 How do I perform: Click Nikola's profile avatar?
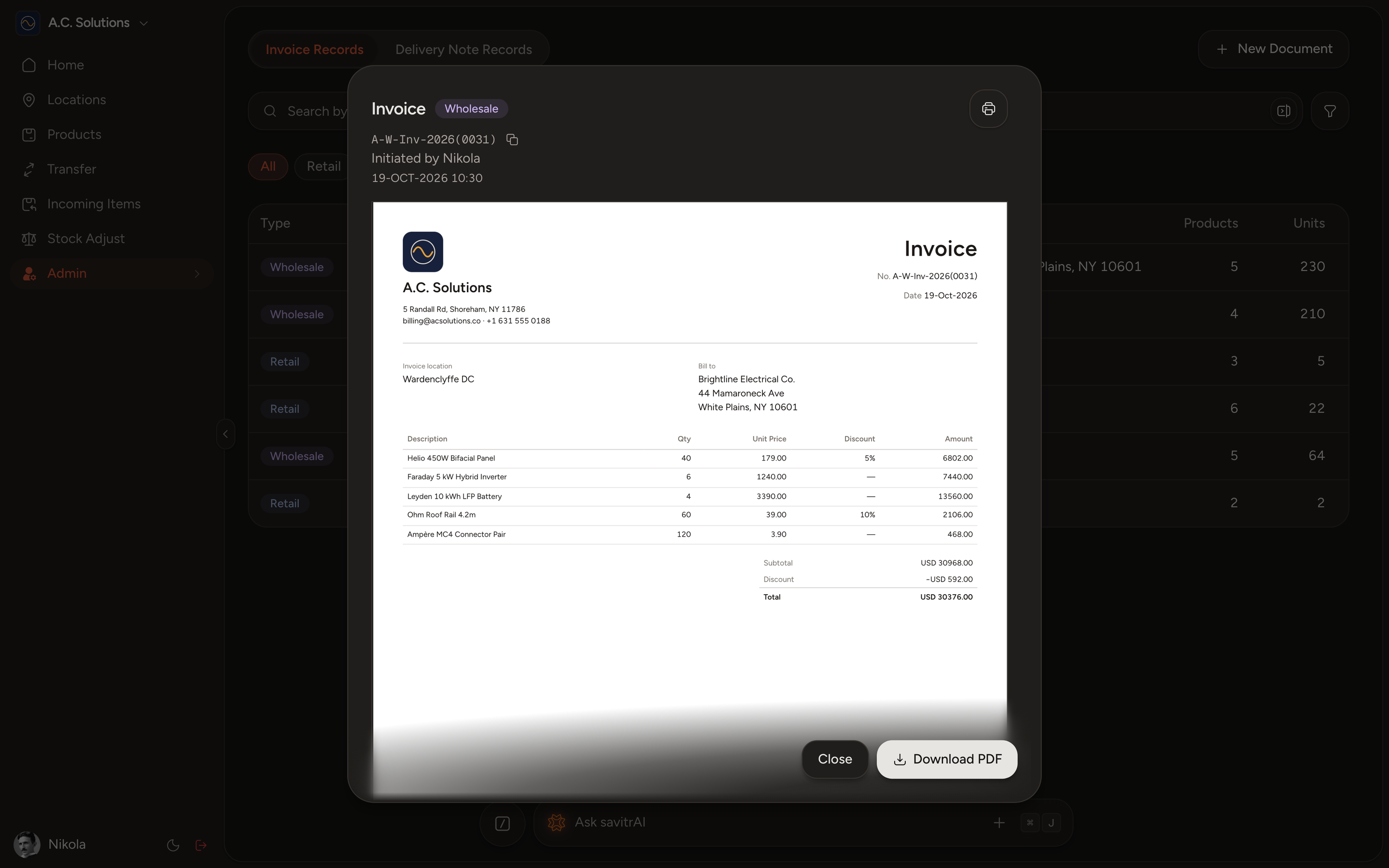(x=27, y=844)
